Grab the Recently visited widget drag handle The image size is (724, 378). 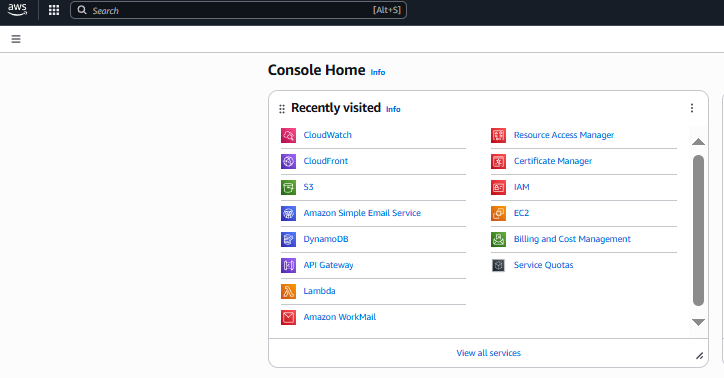click(282, 109)
